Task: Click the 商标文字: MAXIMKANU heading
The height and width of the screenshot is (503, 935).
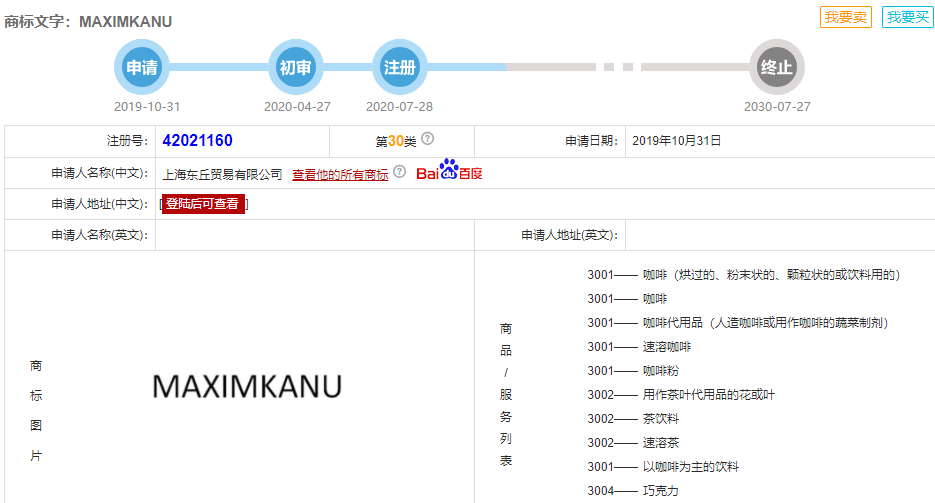Action: pyautogui.click(x=88, y=22)
